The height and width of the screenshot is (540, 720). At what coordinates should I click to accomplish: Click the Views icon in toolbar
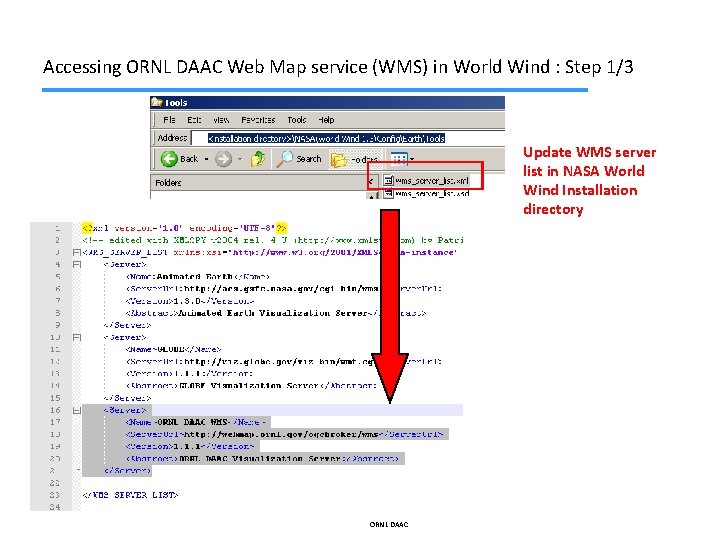pyautogui.click(x=399, y=159)
